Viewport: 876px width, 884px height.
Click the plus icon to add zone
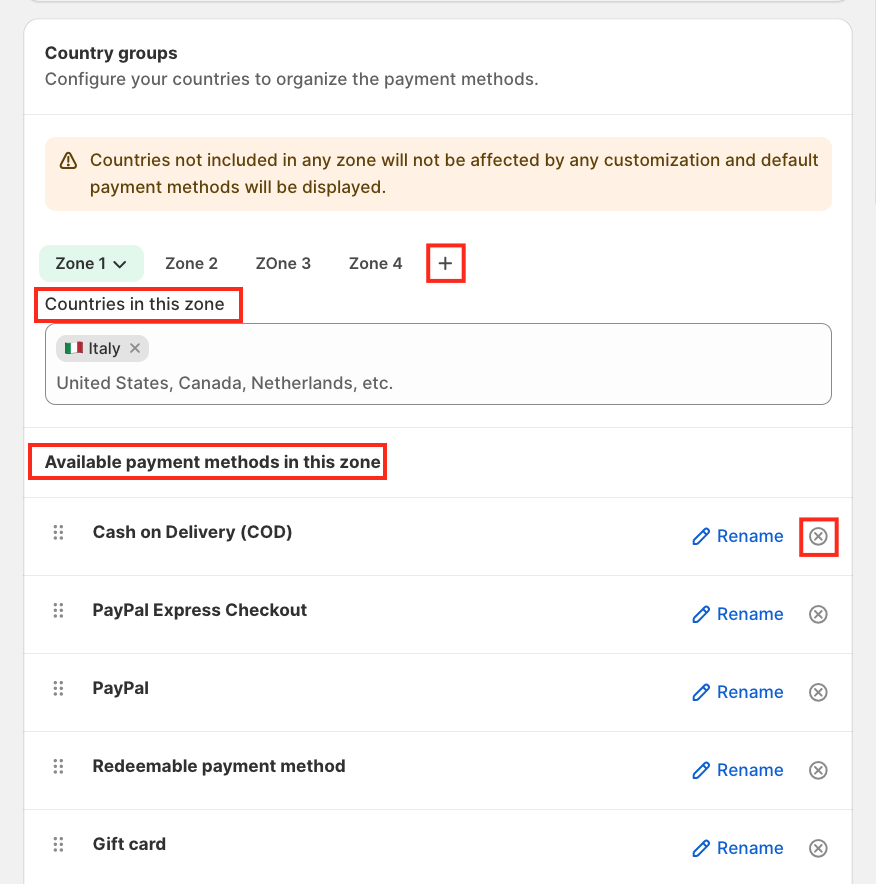(446, 264)
